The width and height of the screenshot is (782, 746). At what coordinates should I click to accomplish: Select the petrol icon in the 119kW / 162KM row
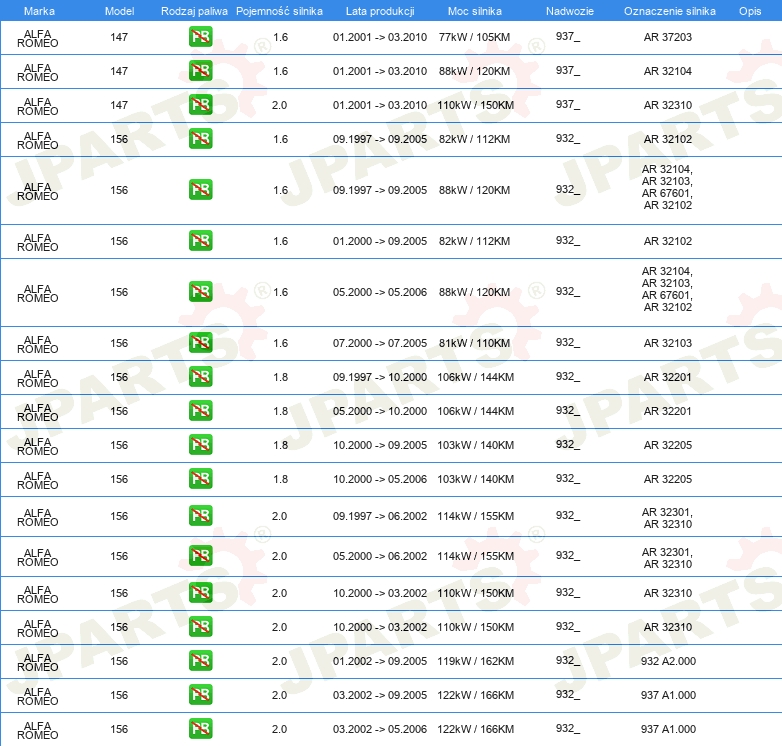[200, 661]
